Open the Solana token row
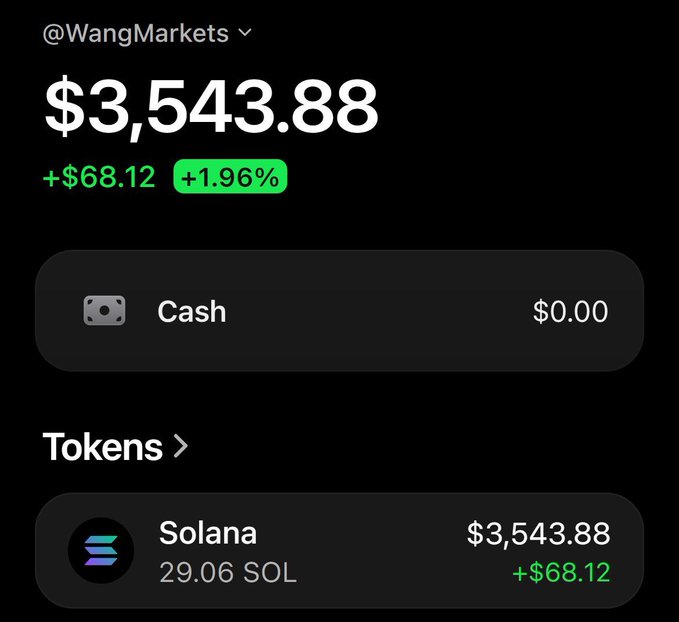Viewport: 679px width, 622px height. pyautogui.click(x=339, y=551)
